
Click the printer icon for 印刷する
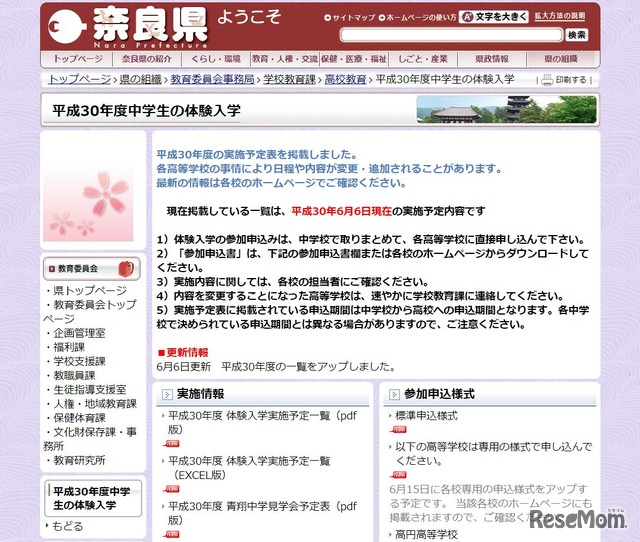pyautogui.click(x=547, y=80)
